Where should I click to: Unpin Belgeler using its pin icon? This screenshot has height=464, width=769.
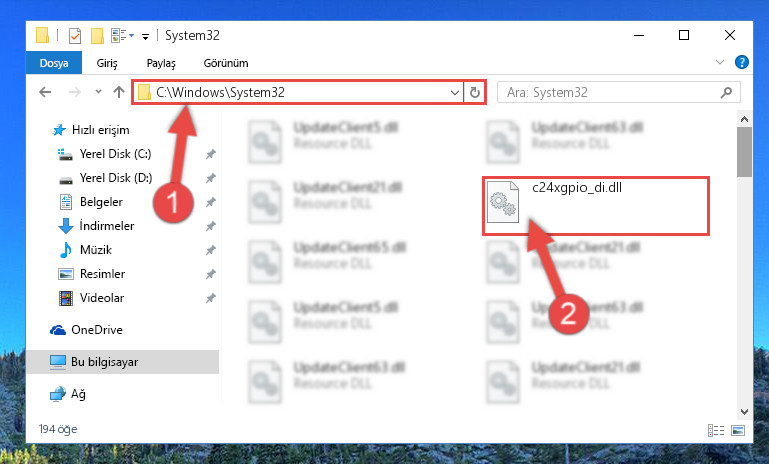click(x=211, y=202)
